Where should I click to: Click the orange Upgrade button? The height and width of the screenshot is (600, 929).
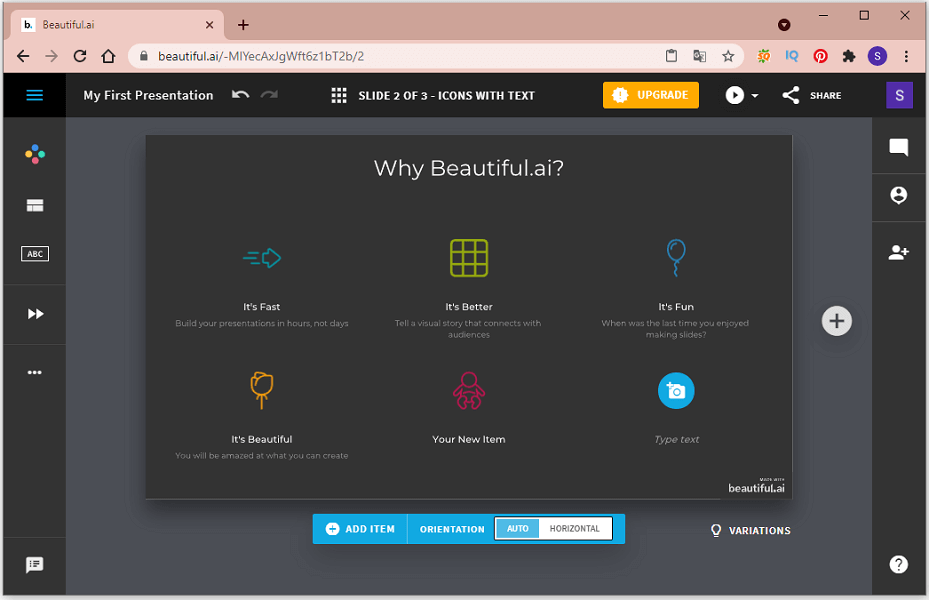651,95
